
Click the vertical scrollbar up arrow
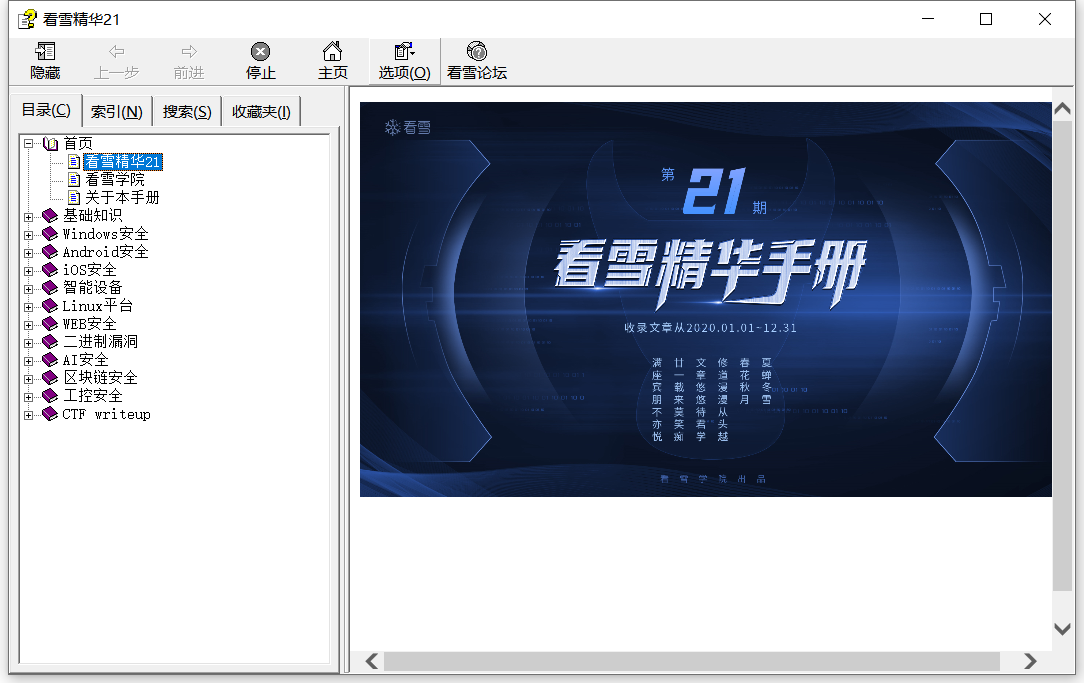[1063, 109]
